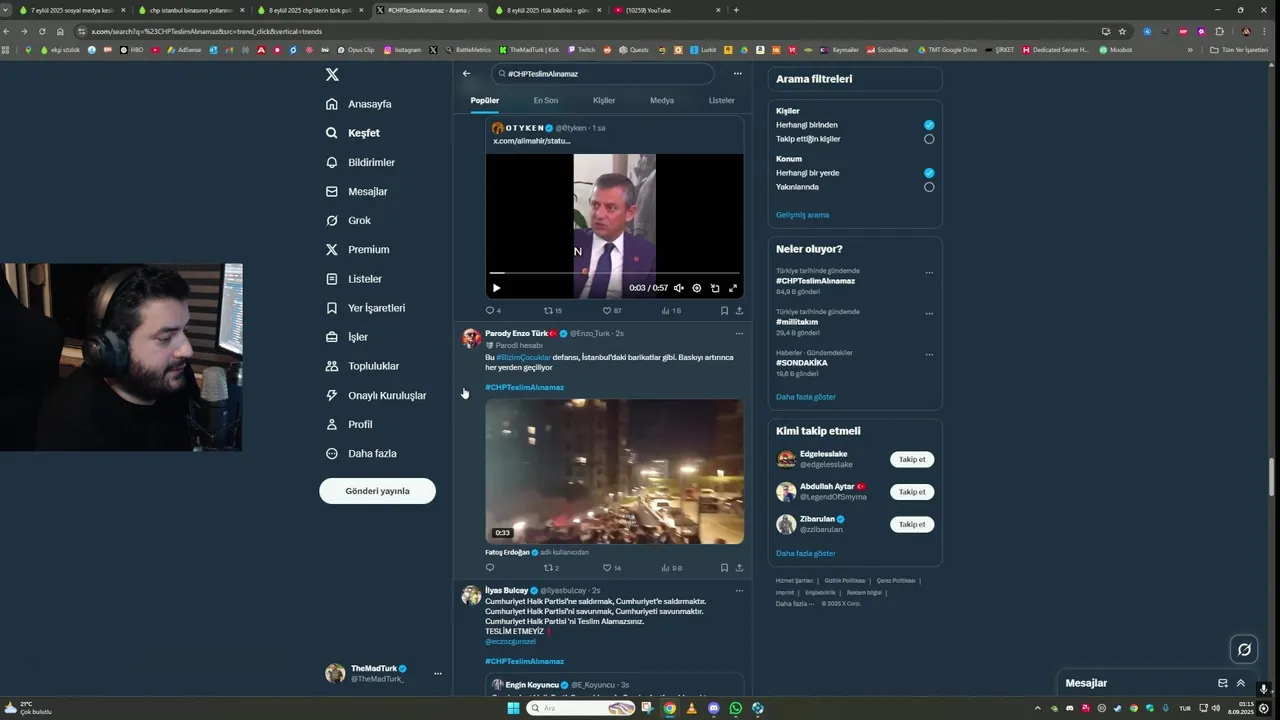This screenshot has height=720, width=1280.
Task: Repost the OTYKEN post showing 15 reposts
Action: [x=553, y=311]
